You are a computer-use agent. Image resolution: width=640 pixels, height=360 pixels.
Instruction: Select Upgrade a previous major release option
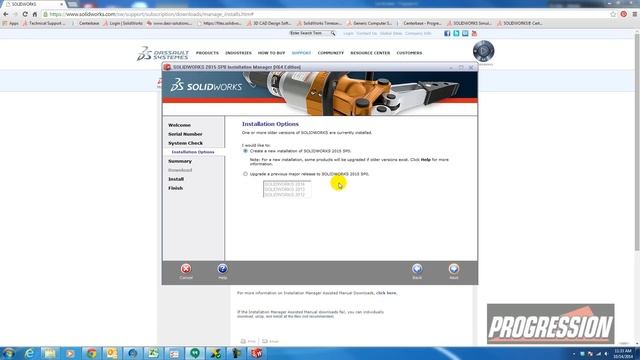coord(245,174)
